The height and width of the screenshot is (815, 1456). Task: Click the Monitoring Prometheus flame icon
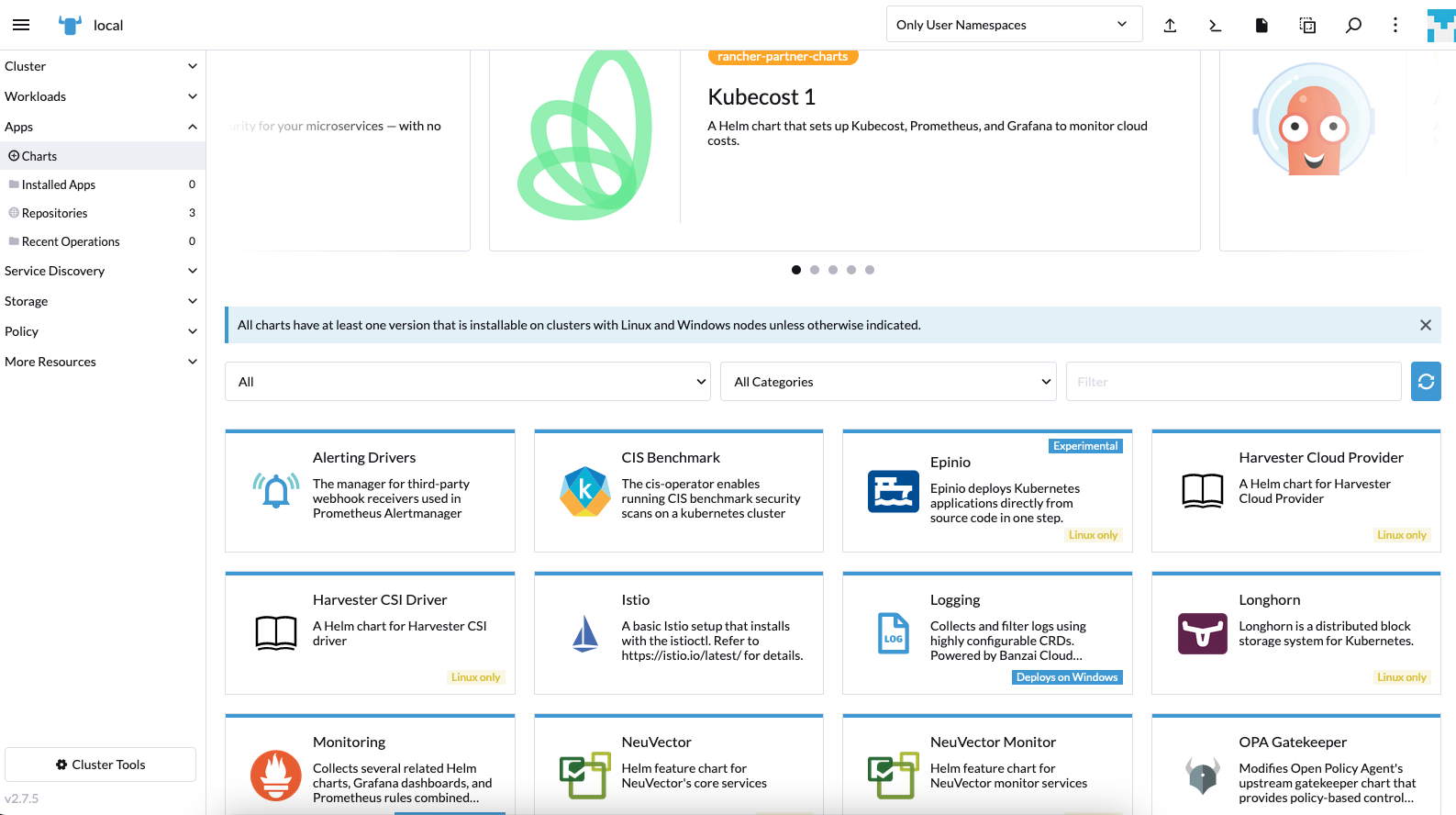point(276,776)
